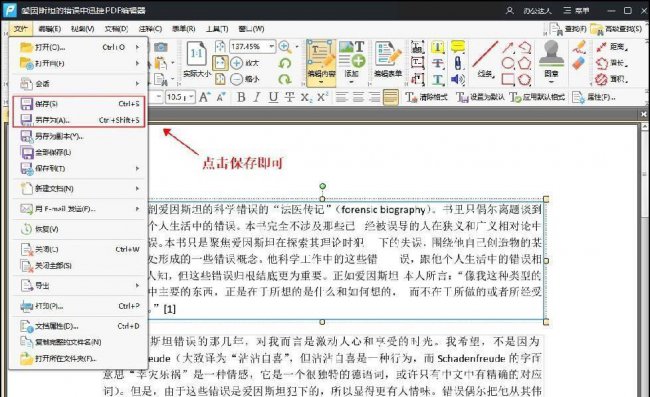
Task: Expand the Save to (T) submenu arrow
Action: click(x=137, y=168)
